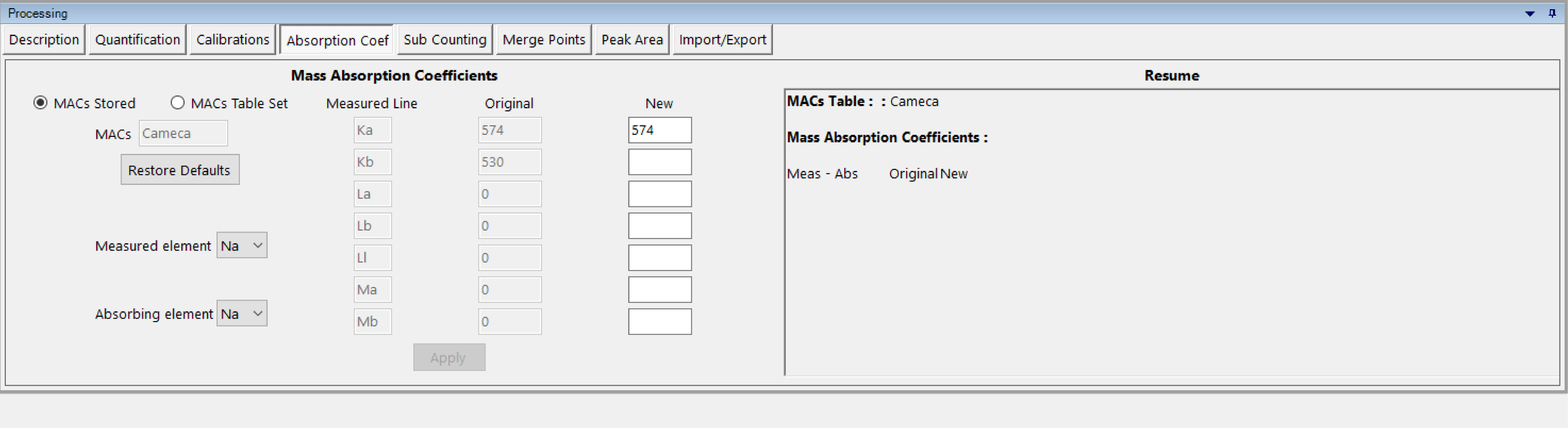Click the New value field for Ka
This screenshot has height=428, width=1568.
tap(660, 130)
